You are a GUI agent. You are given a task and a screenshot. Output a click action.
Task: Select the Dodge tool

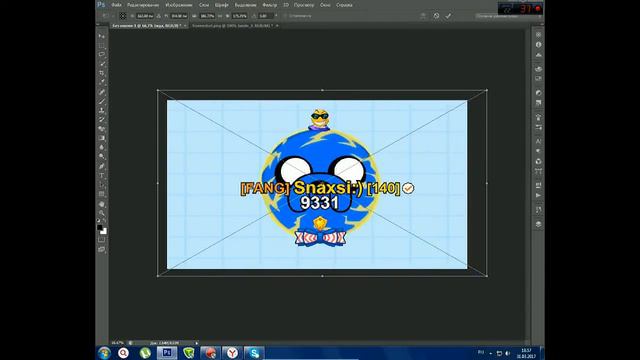pyautogui.click(x=101, y=157)
